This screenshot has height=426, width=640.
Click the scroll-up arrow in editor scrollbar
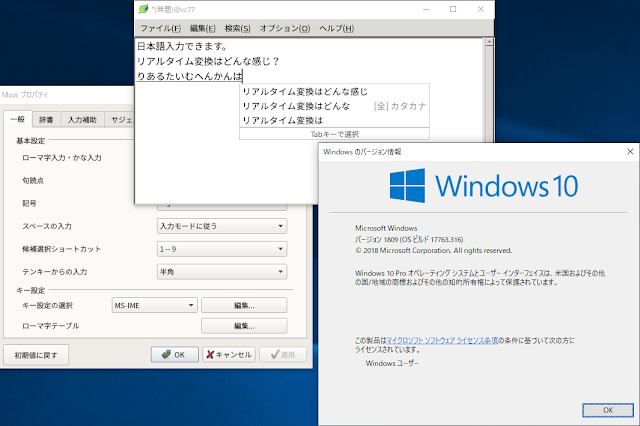pyautogui.click(x=489, y=42)
